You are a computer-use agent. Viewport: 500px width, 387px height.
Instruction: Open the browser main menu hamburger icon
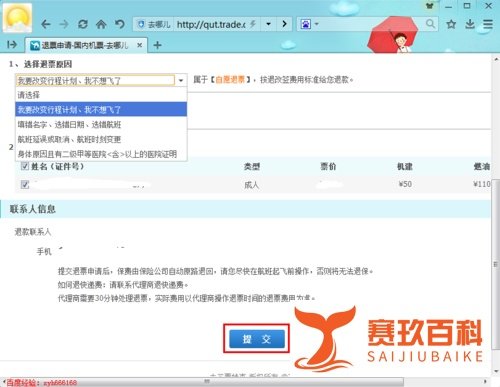pyautogui.click(x=488, y=24)
